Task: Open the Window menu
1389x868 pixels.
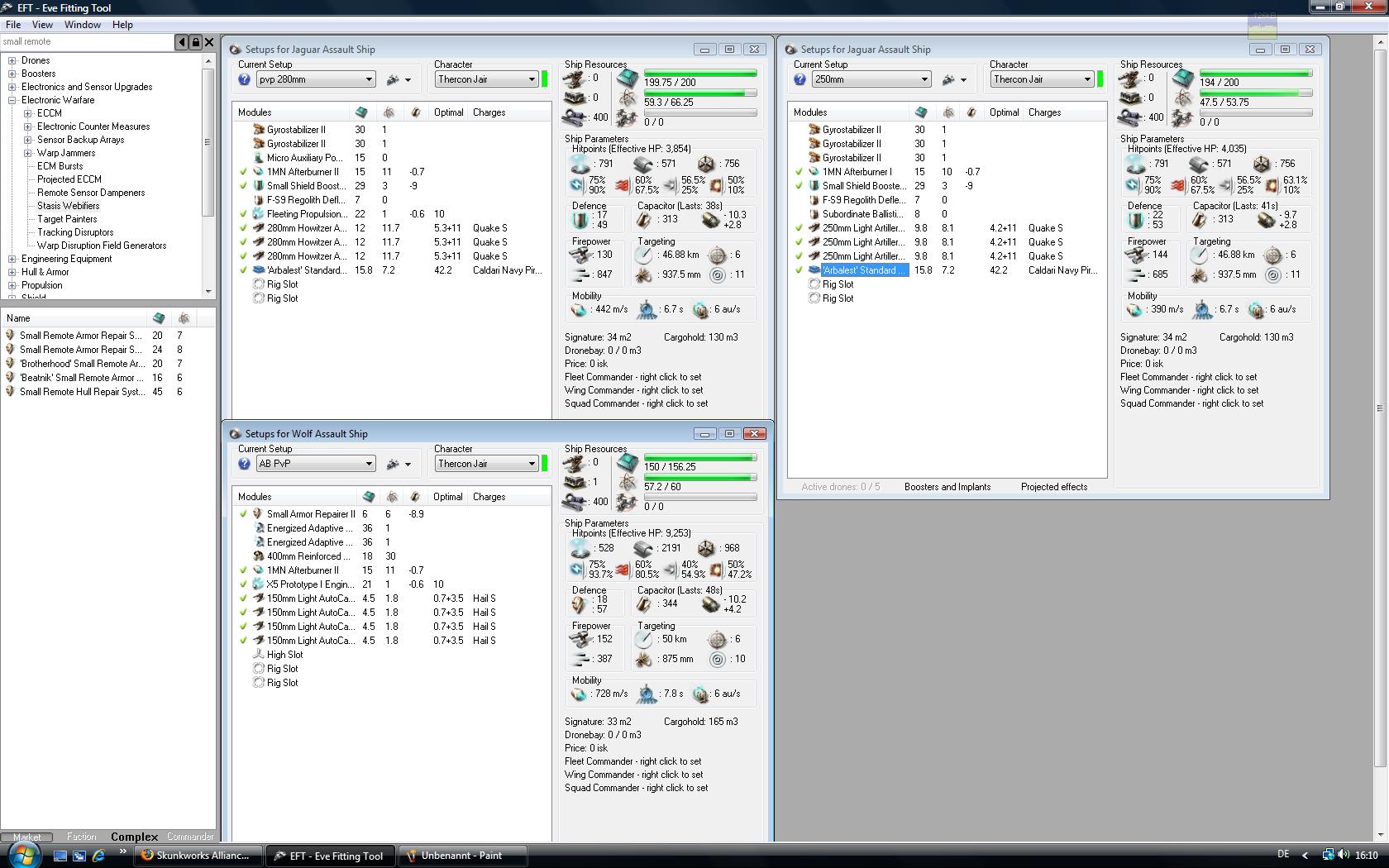Action: (x=83, y=25)
